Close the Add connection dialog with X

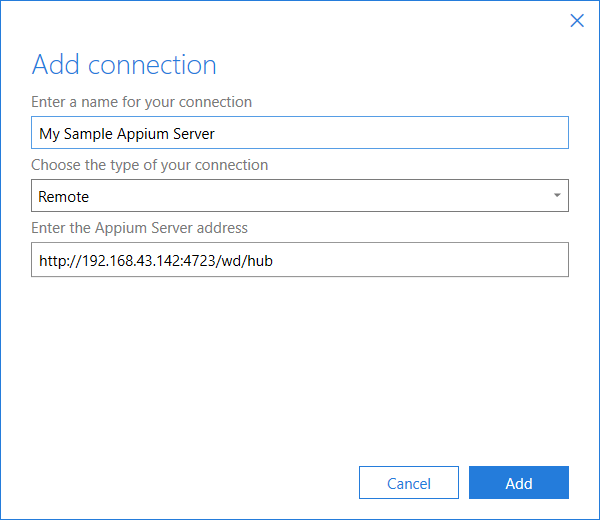[x=577, y=21]
